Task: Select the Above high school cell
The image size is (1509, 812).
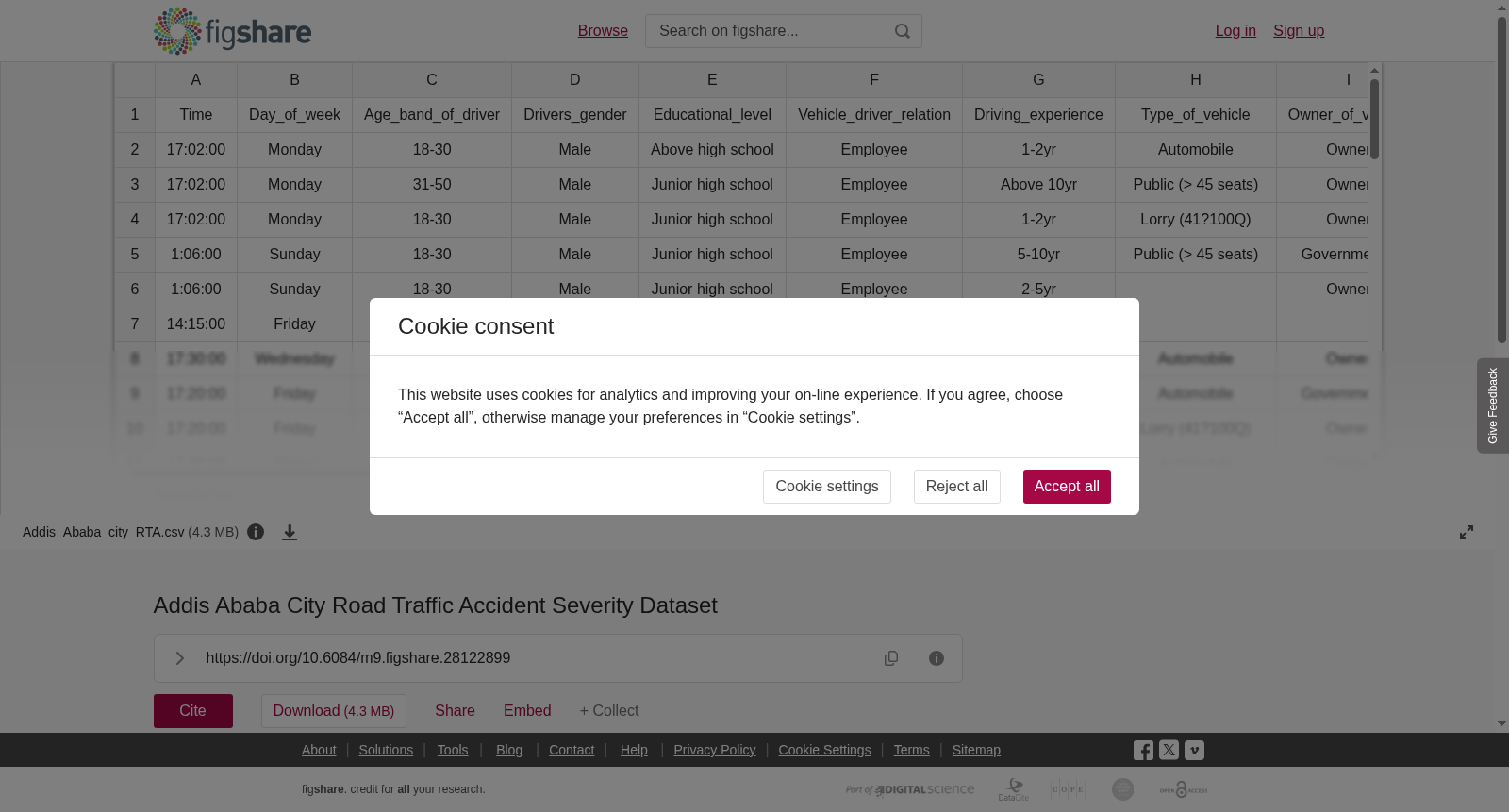Action: [x=712, y=150]
